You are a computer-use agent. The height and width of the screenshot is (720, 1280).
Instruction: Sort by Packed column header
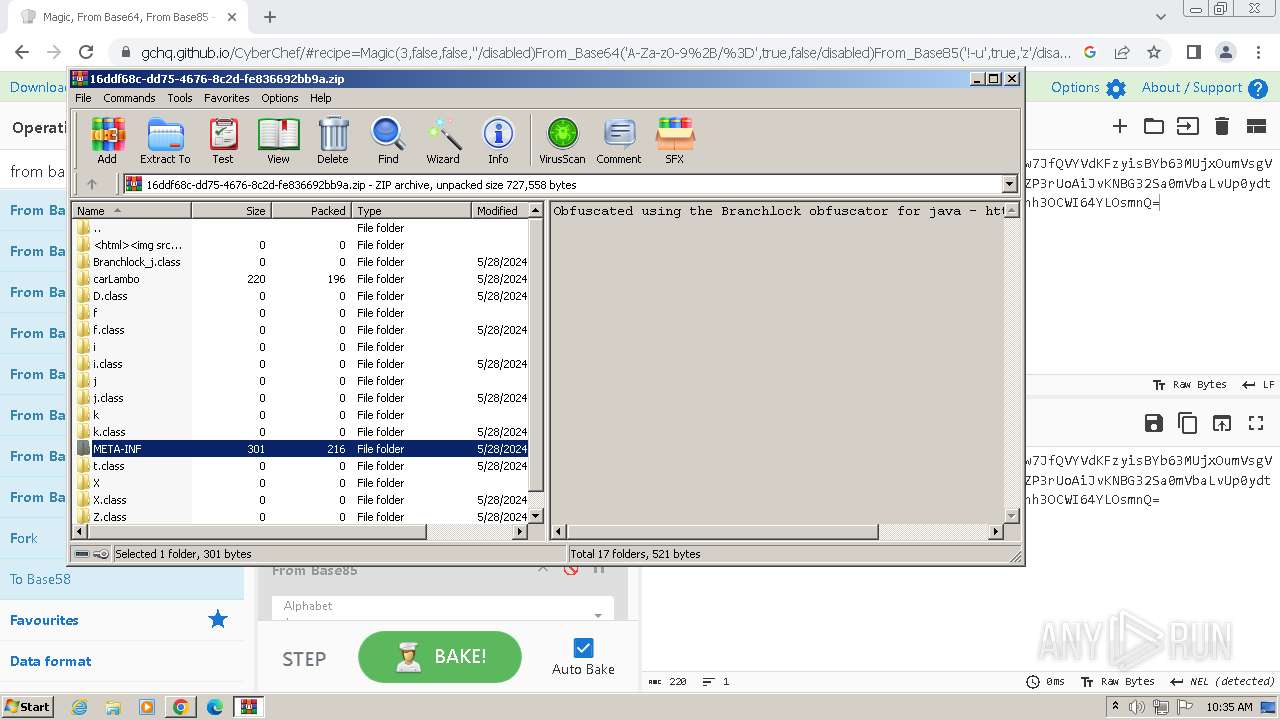pos(311,211)
